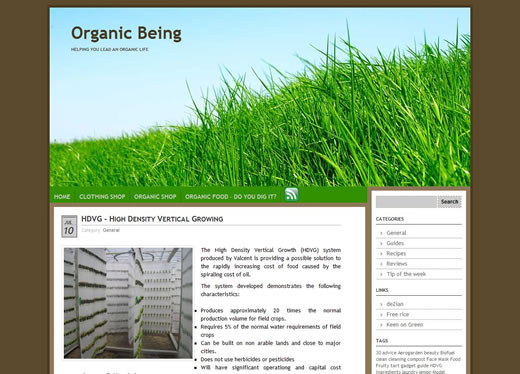Click the General category under post title

[x=111, y=230]
